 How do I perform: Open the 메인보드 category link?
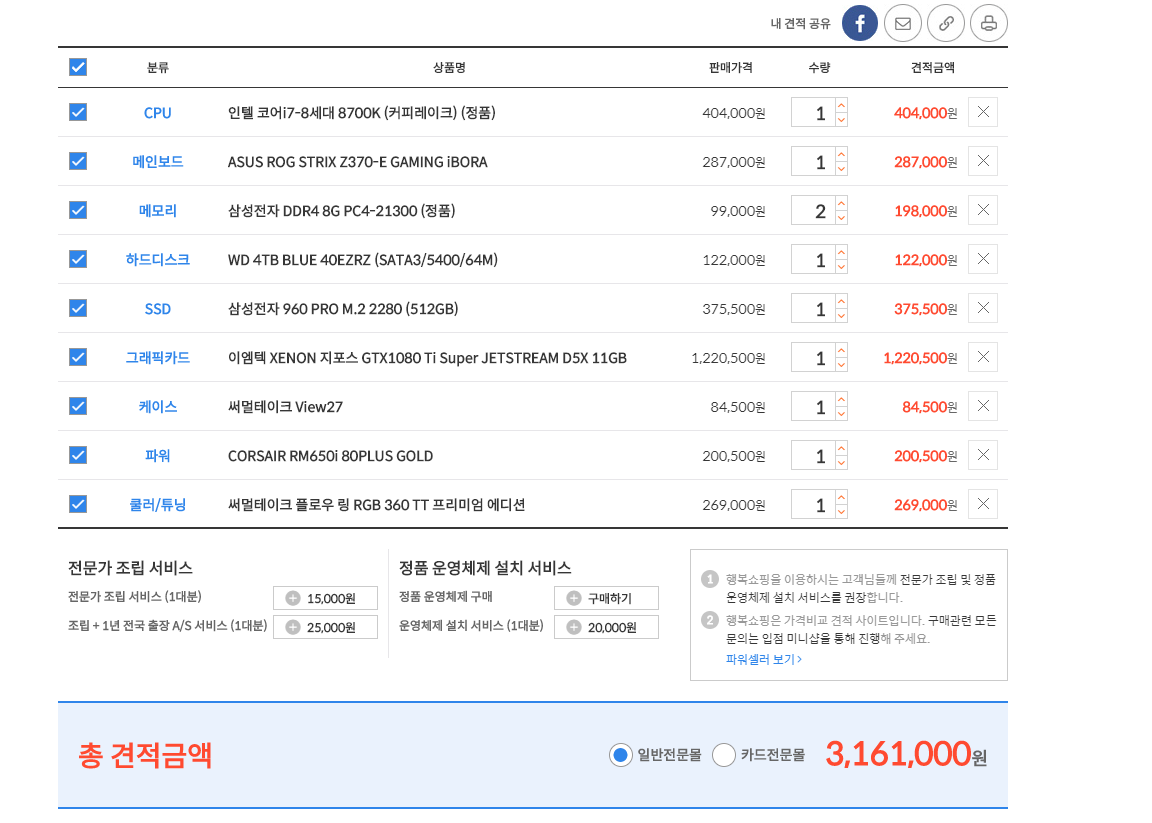point(158,161)
